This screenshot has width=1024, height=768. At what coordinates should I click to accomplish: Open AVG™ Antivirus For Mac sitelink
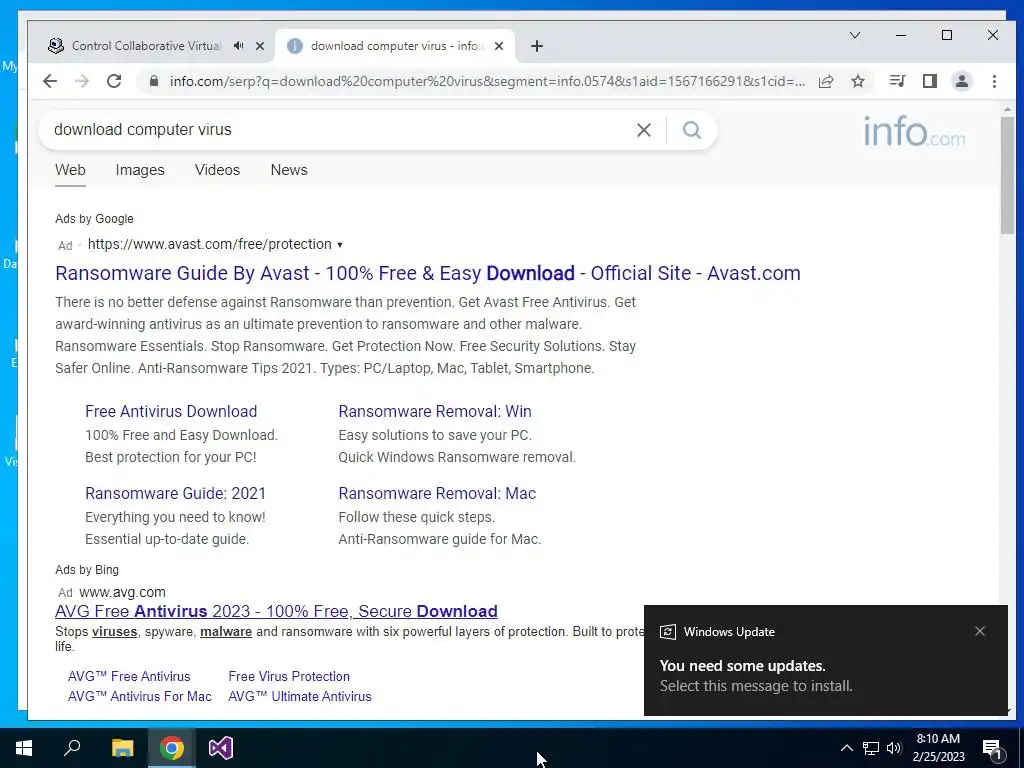(140, 697)
